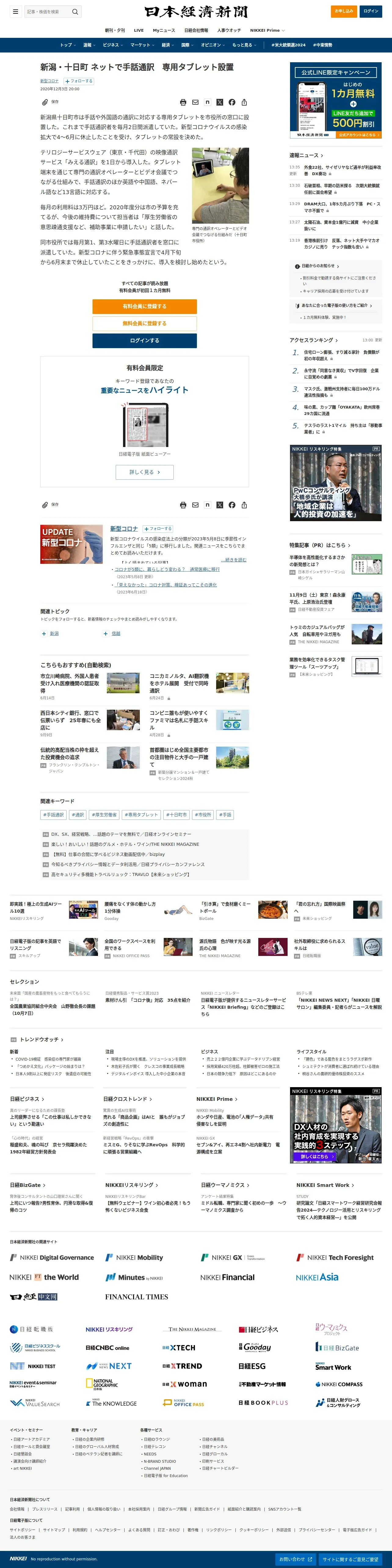
Task: Share on Facebook via icon under headline
Action: click(x=232, y=102)
